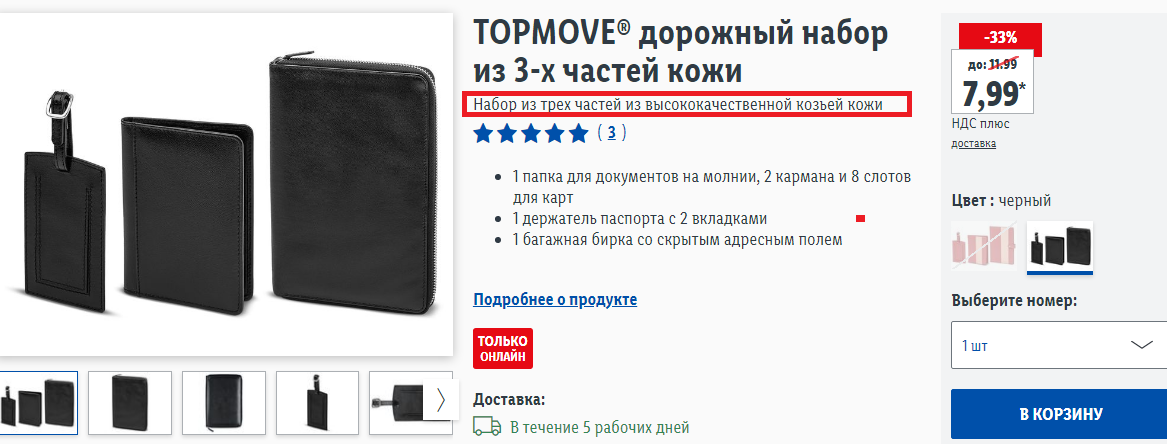Open the (3) reviews count link
This screenshot has width=1167, height=444.
pos(612,134)
